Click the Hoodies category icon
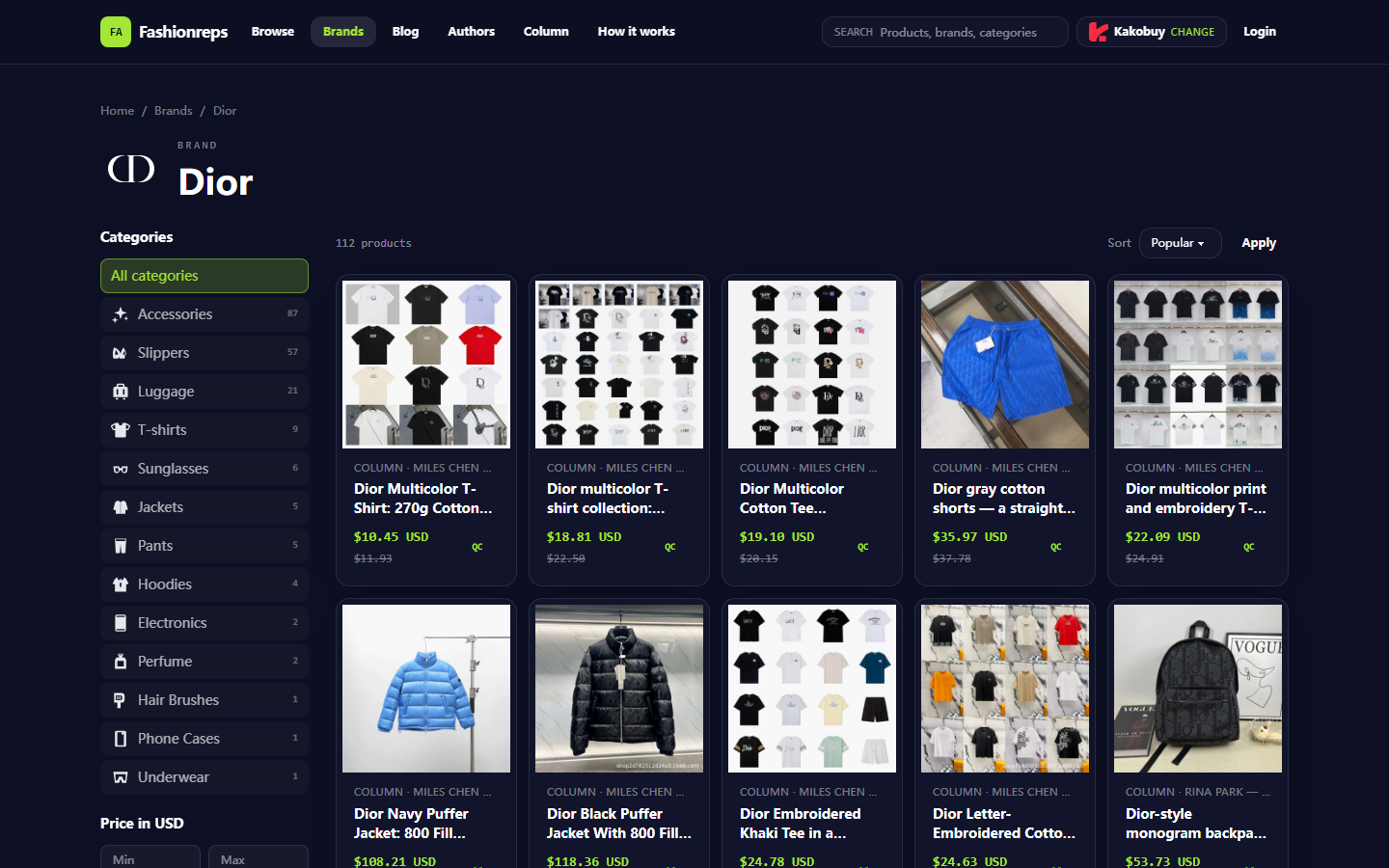 (x=121, y=584)
